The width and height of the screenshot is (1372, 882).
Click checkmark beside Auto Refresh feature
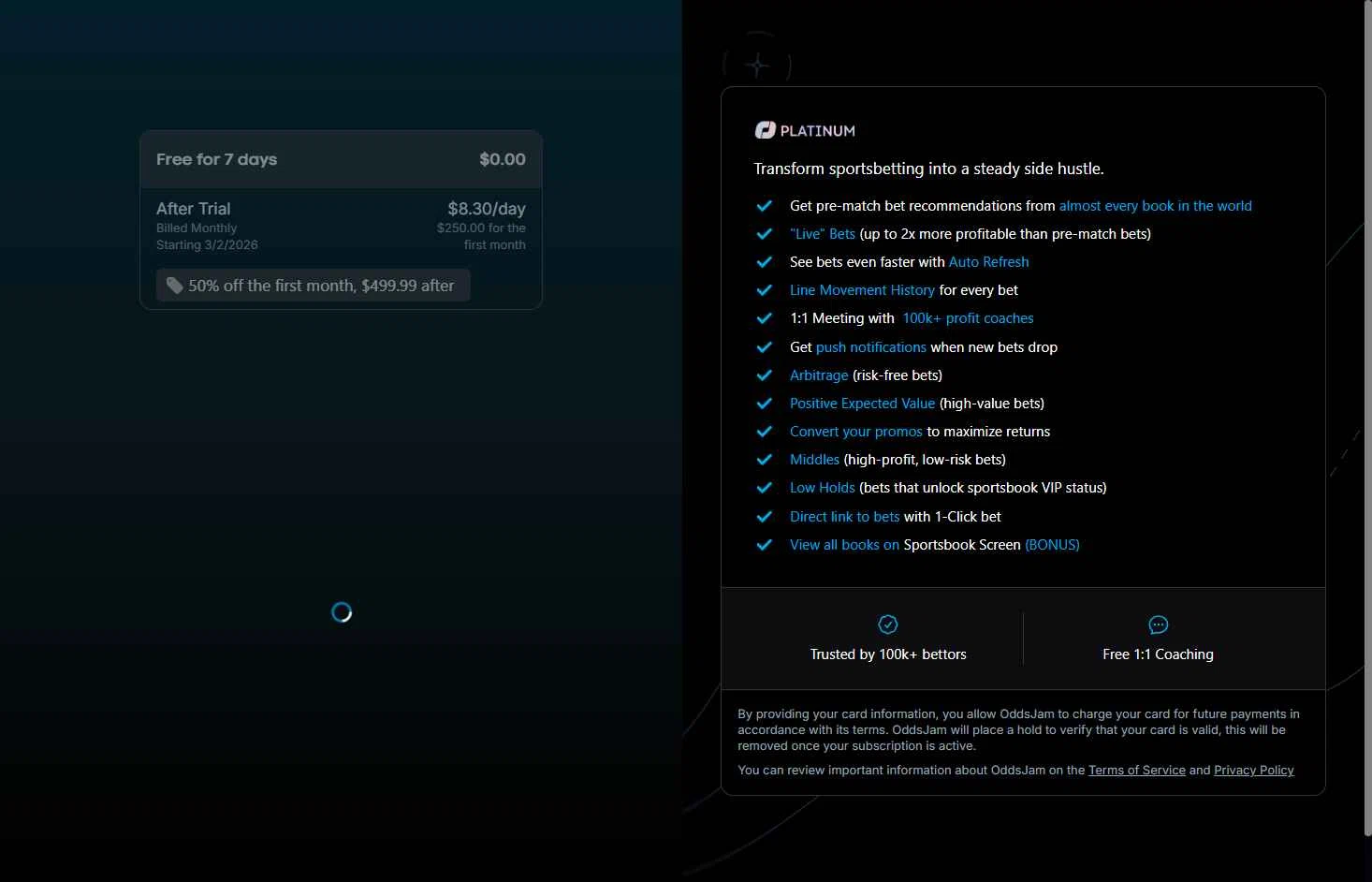765,262
